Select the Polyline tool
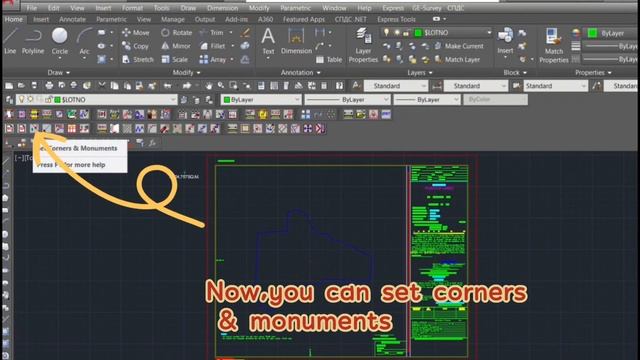 [33, 41]
